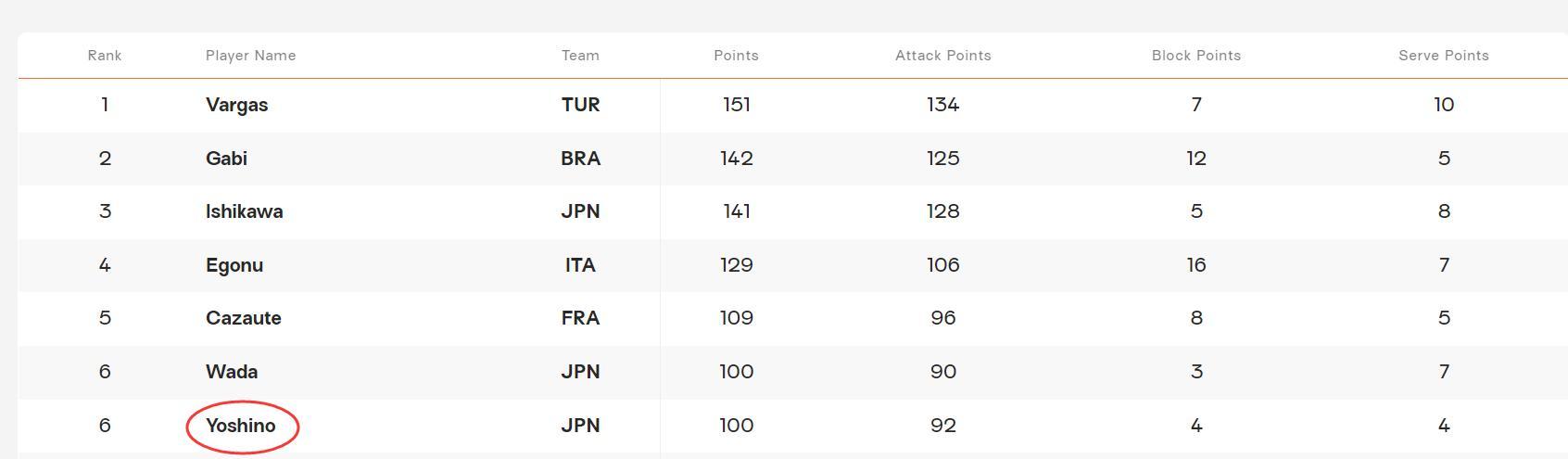The width and height of the screenshot is (1568, 459).
Task: Click the Player Name column header
Action: [x=250, y=56]
